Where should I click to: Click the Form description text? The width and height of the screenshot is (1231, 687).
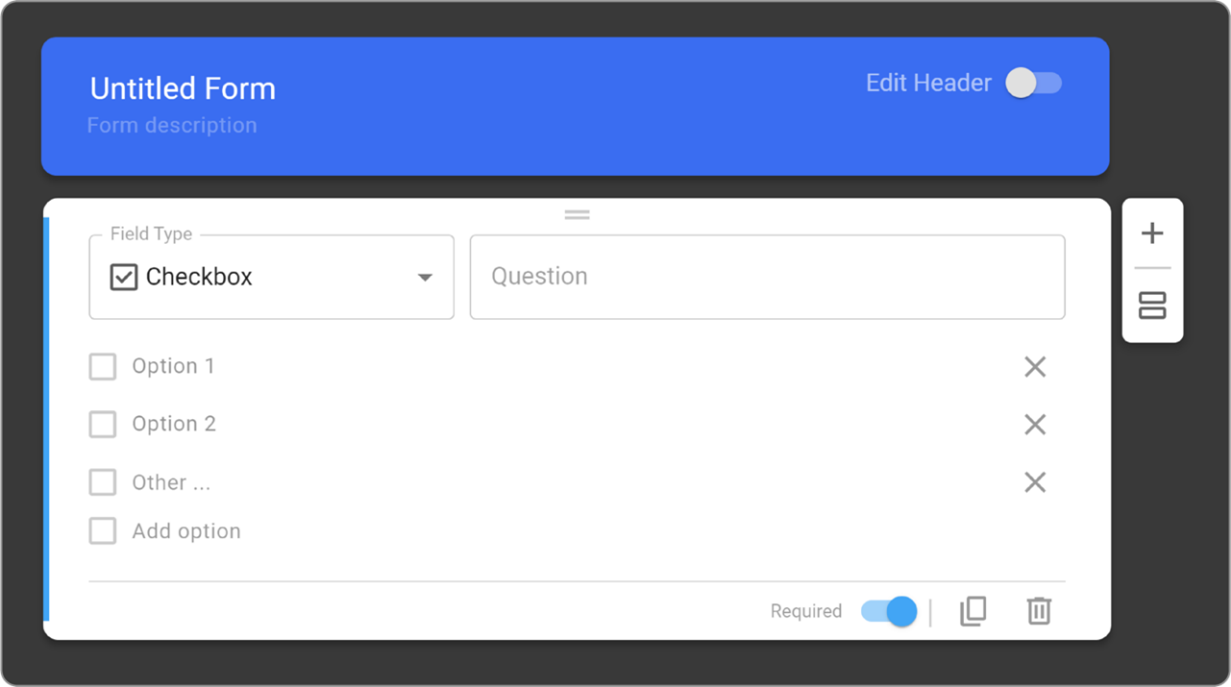click(x=172, y=125)
